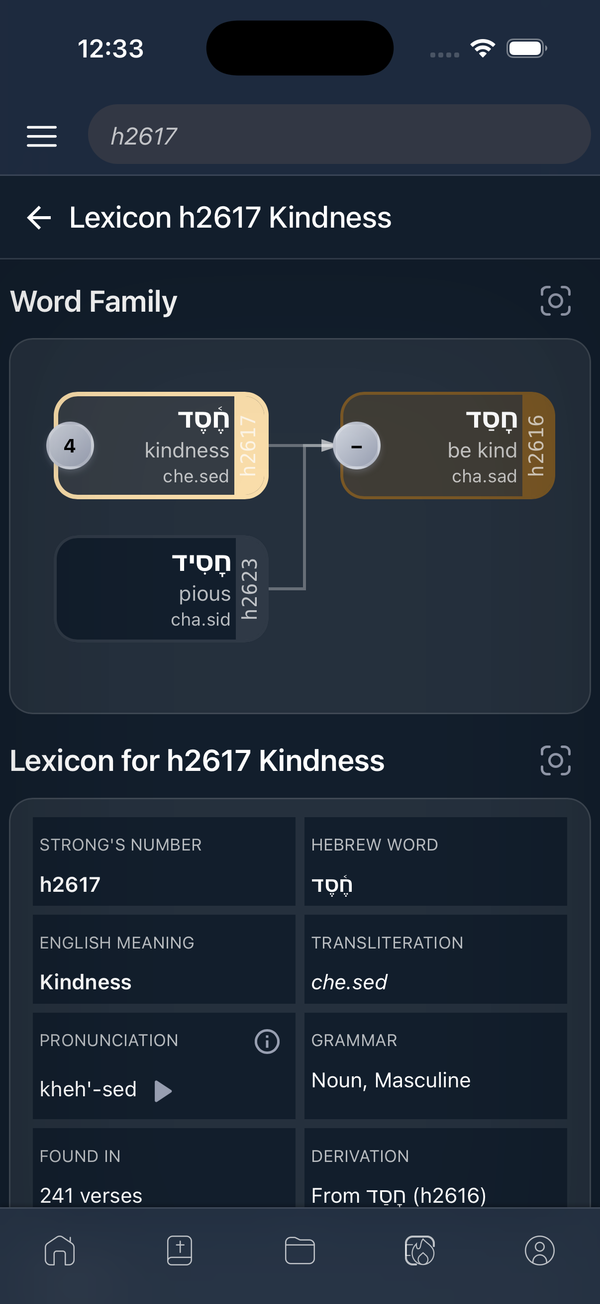Viewport: 600px width, 1304px height.
Task: Open the pronunciation info icon
Action: 266,1041
